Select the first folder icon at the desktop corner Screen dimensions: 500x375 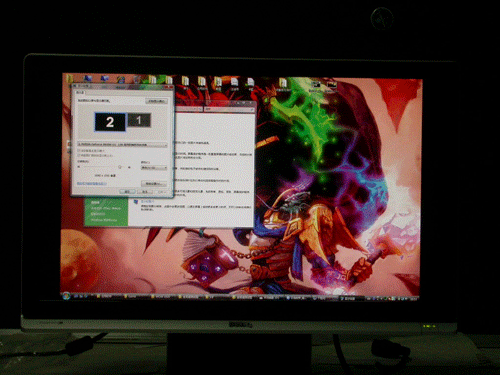click(69, 79)
